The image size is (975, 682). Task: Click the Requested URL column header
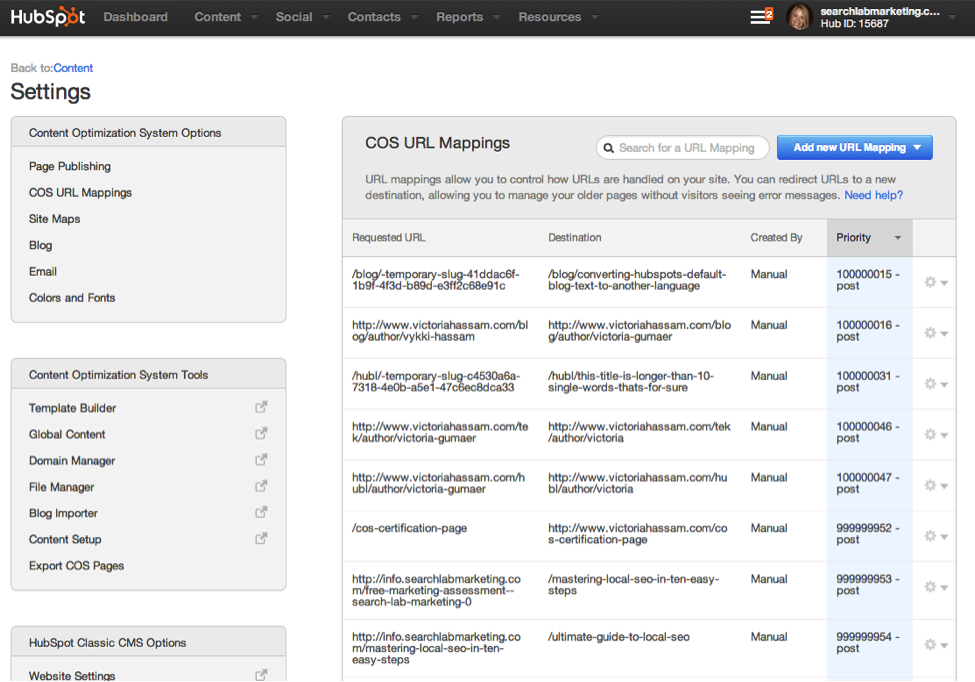(389, 237)
